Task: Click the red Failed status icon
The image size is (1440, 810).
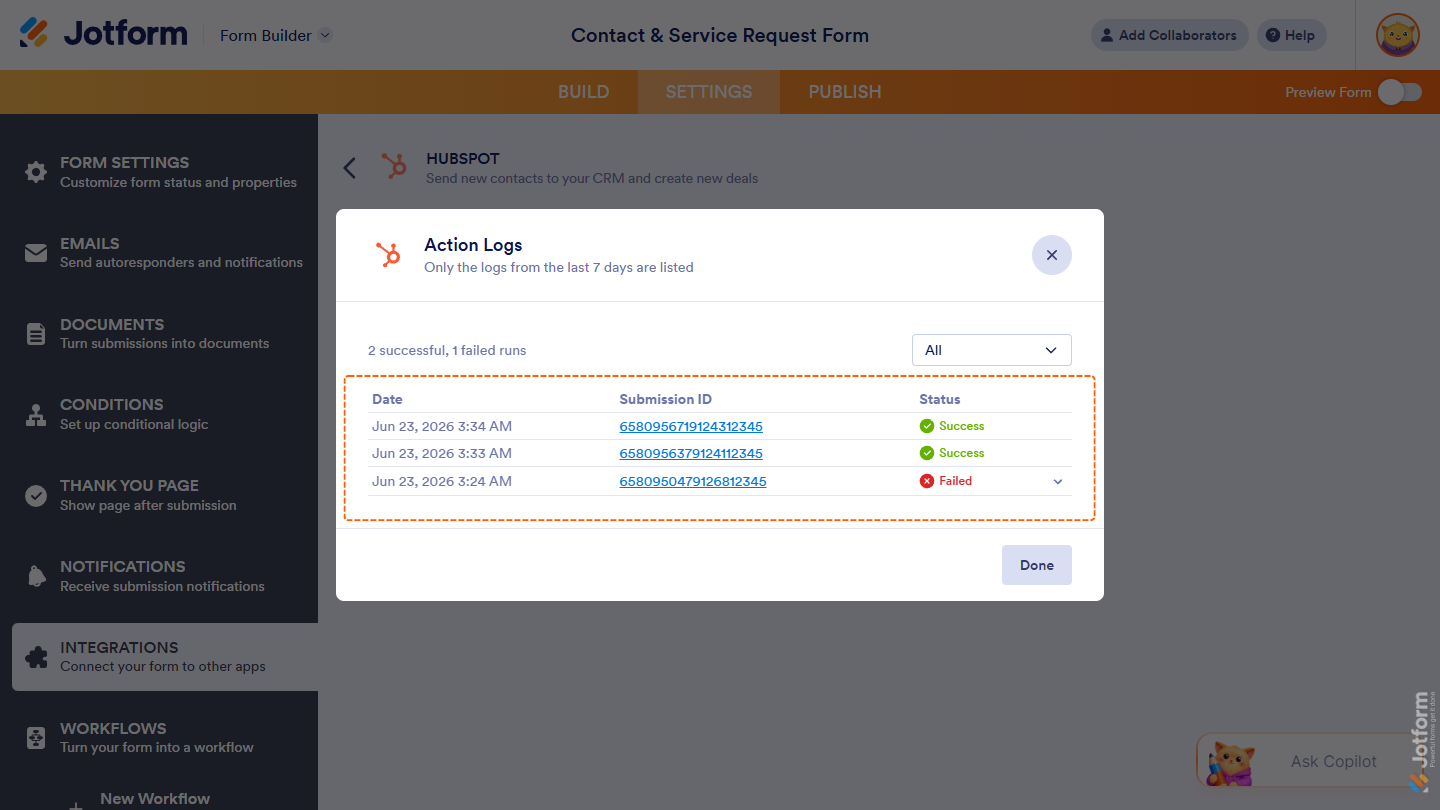Action: tap(927, 481)
